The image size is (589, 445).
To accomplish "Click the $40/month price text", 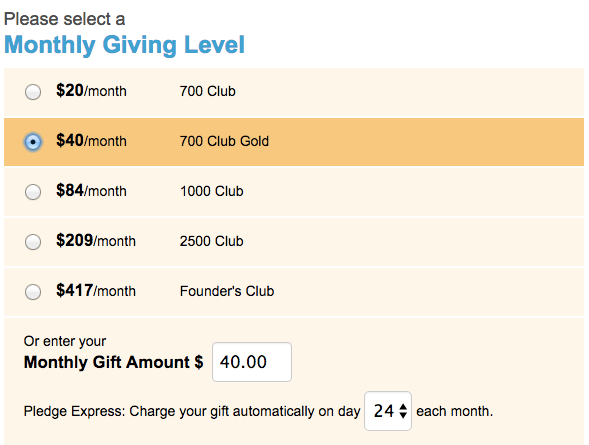I will [91, 141].
